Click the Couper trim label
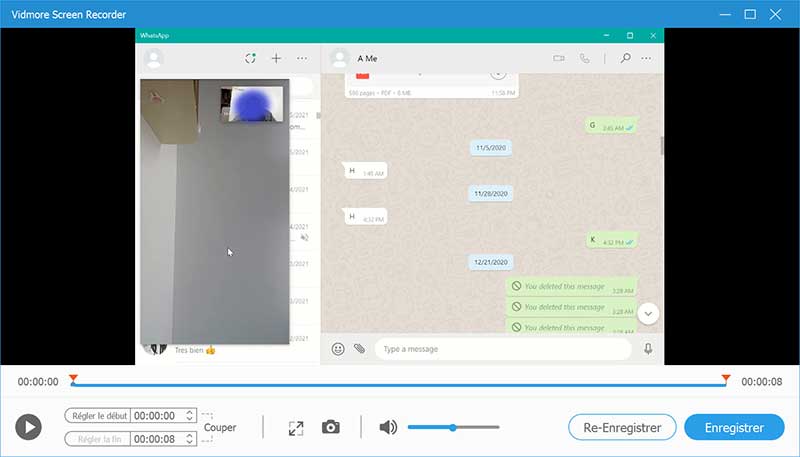This screenshot has width=800, height=457. [x=220, y=427]
